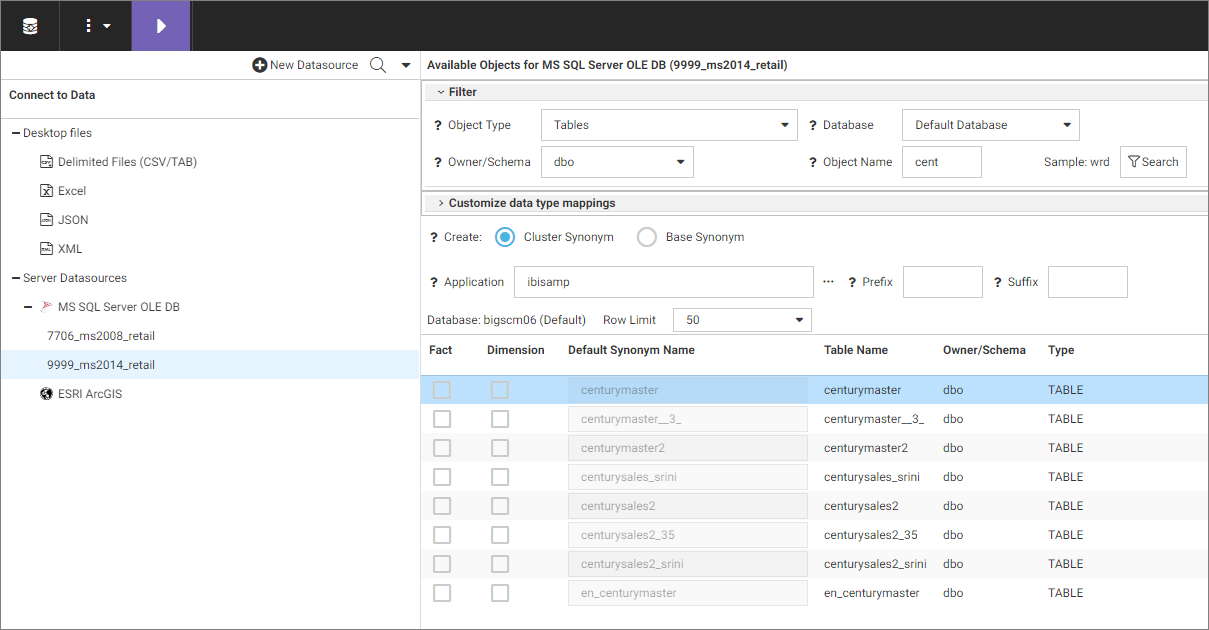Check the Fact box for centurymaster
This screenshot has height=630, width=1209.
point(442,390)
